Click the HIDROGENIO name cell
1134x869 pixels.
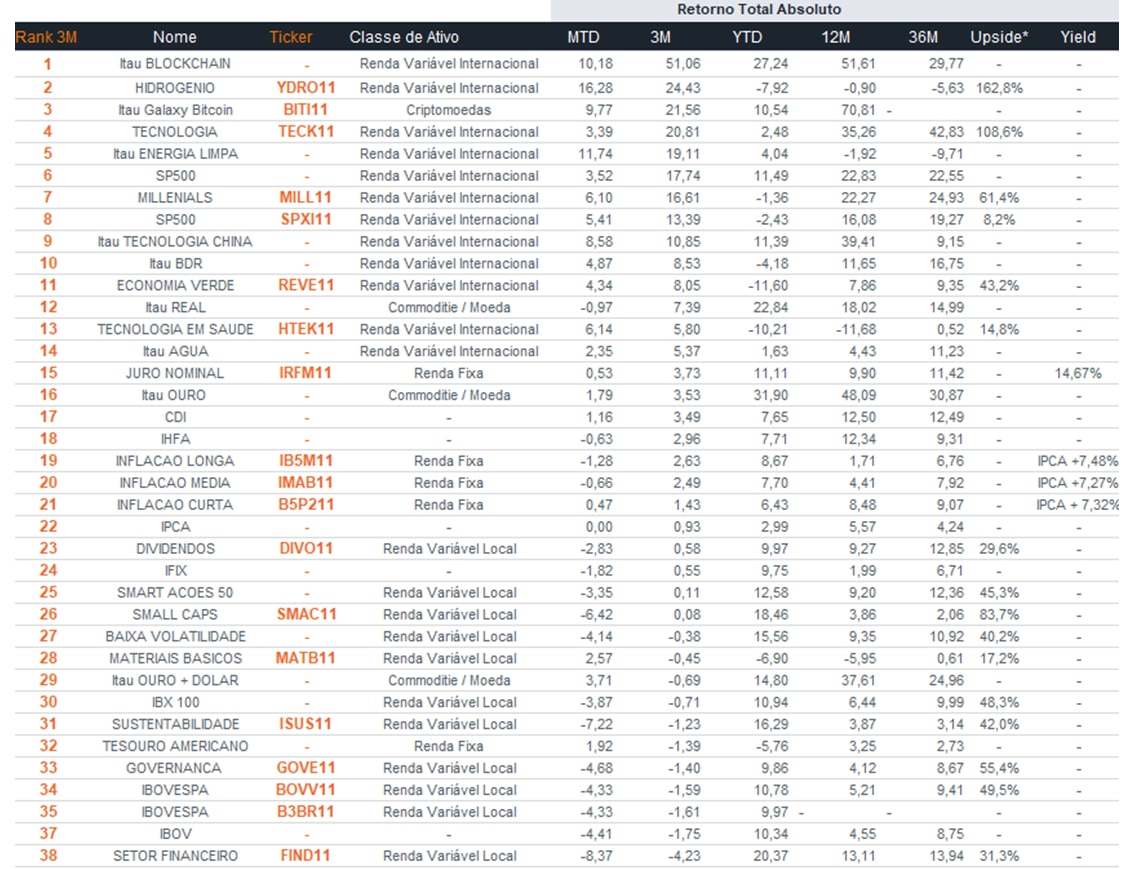coord(175,87)
